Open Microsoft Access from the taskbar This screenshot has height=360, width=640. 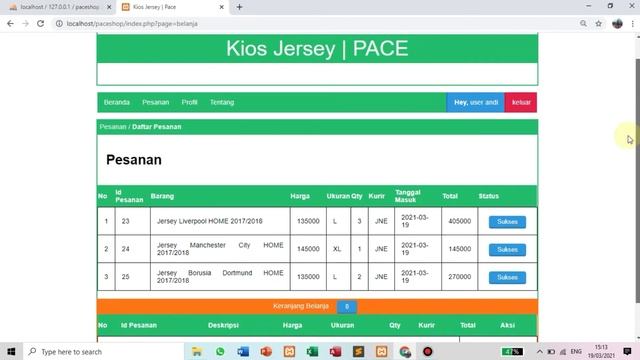(x=336, y=351)
